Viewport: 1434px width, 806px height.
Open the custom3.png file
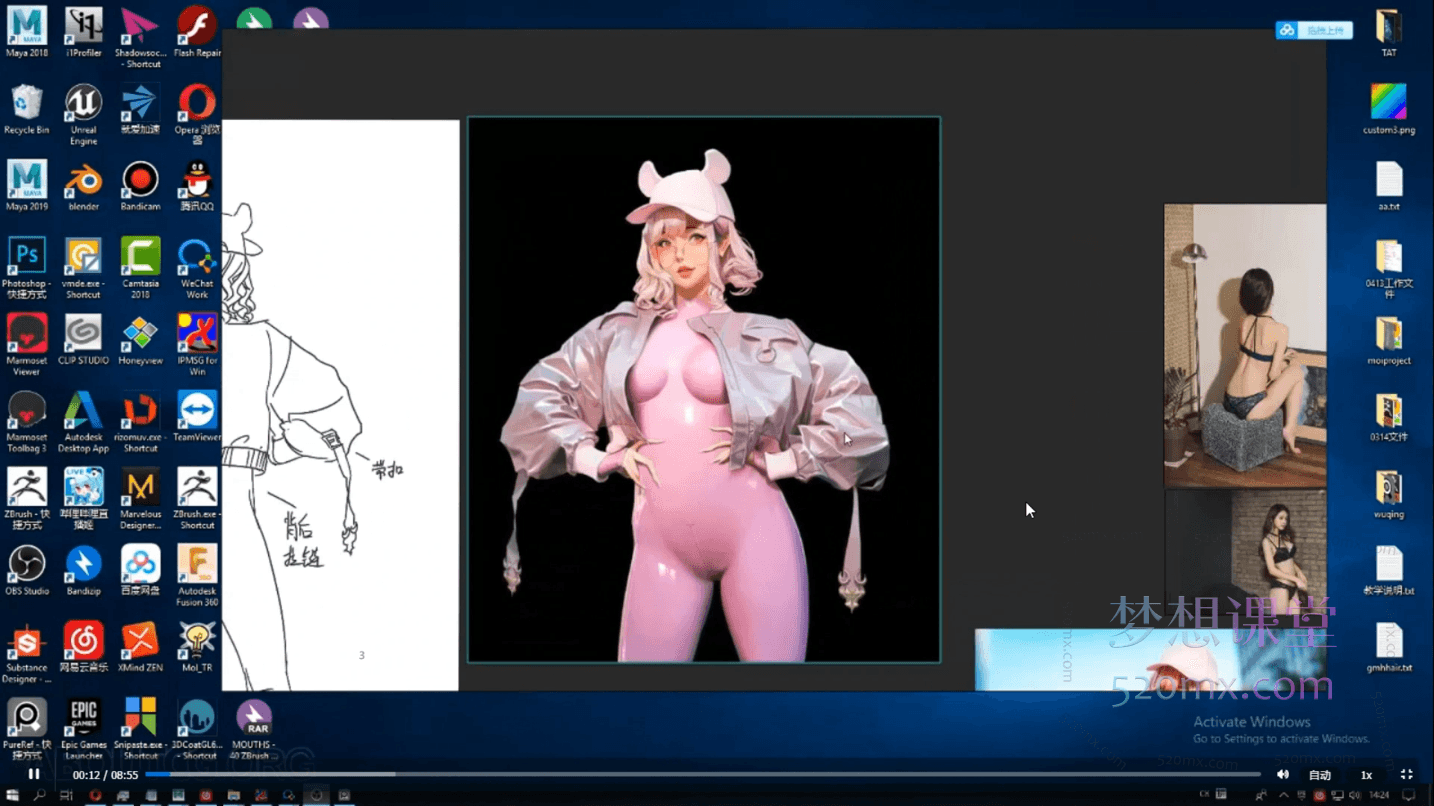tap(1388, 106)
